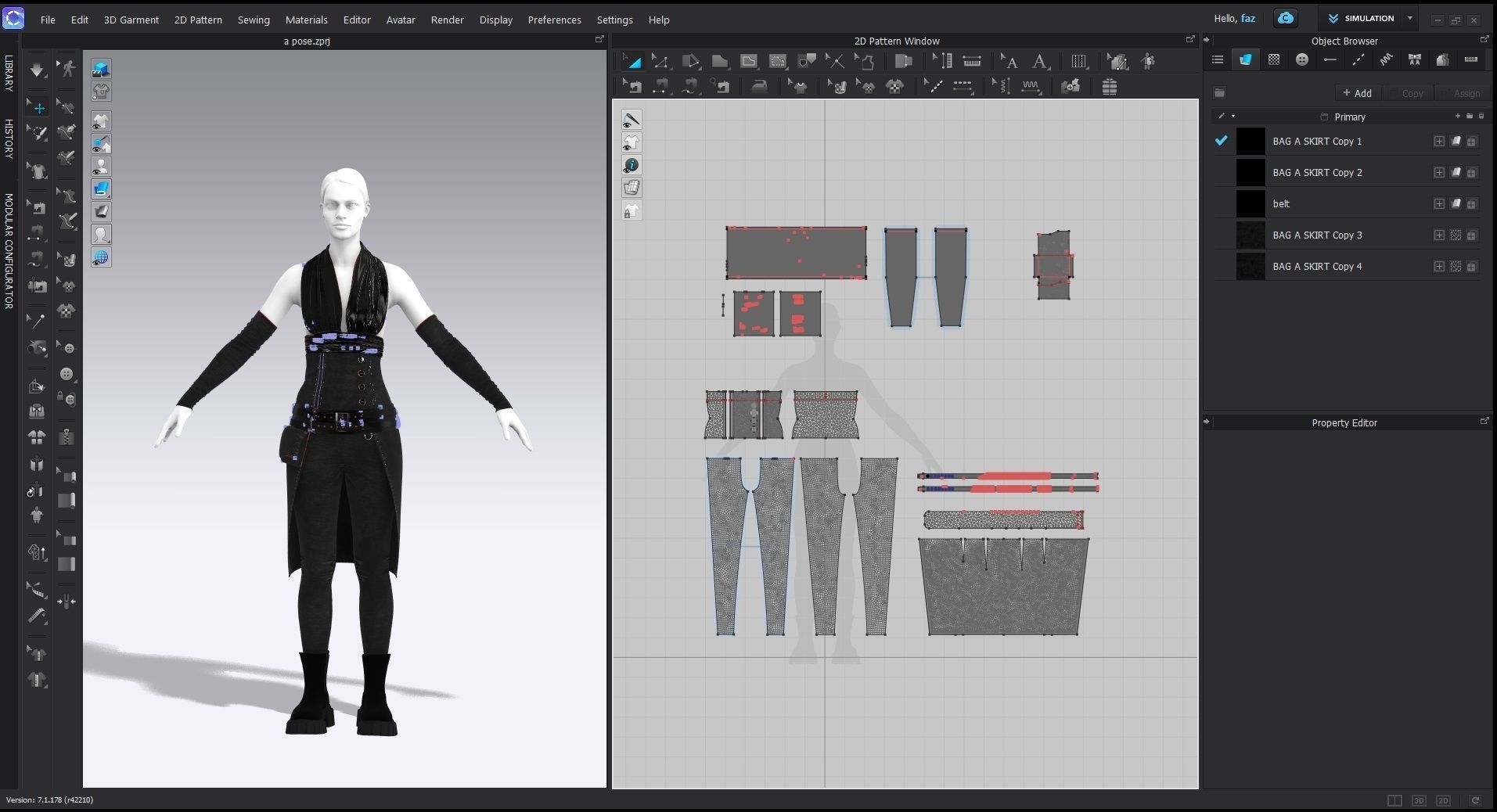1497x812 pixels.
Task: Toggle pattern lock icon in 2D window
Action: point(632,210)
